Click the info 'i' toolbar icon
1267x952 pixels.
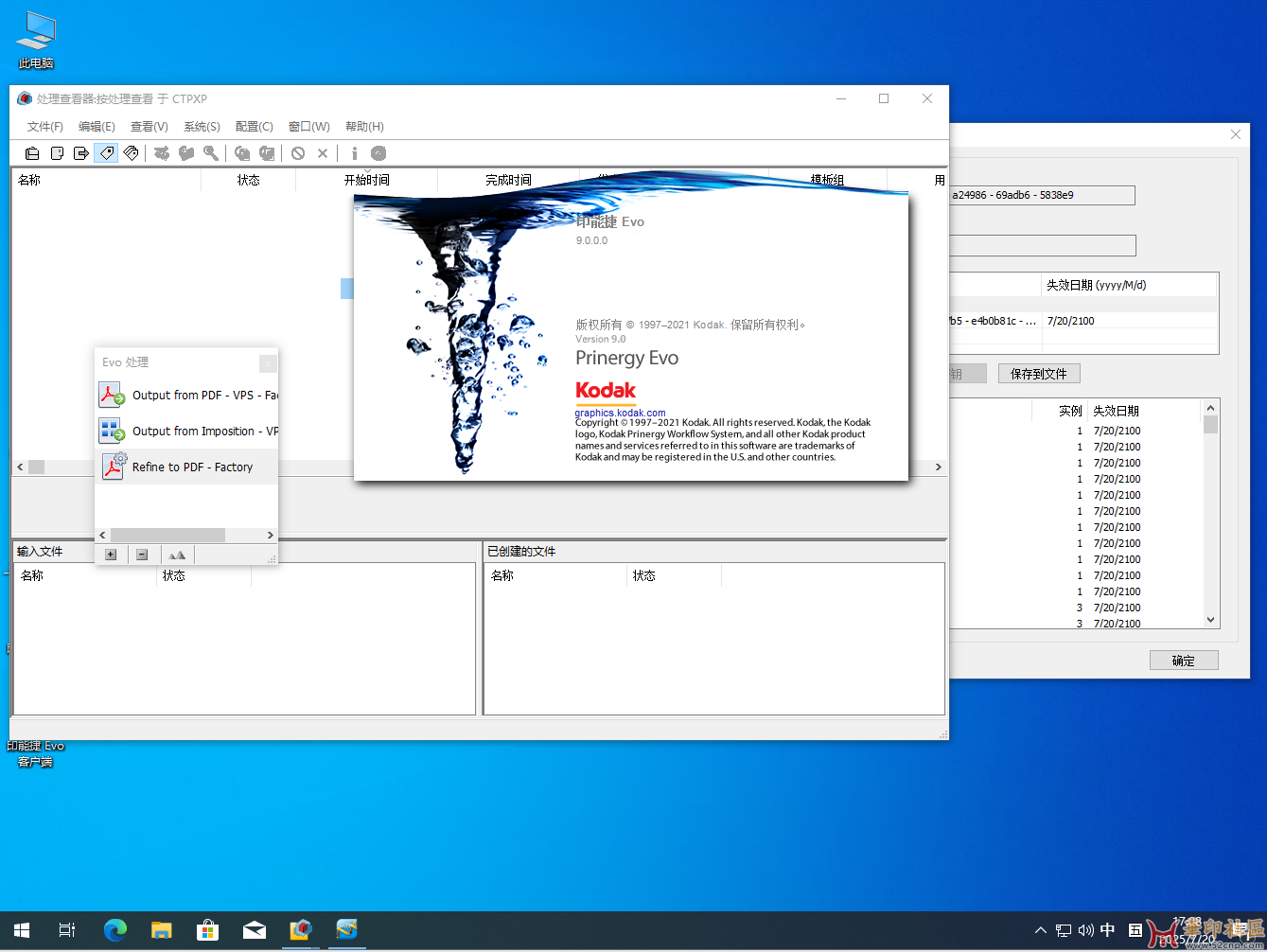354,153
